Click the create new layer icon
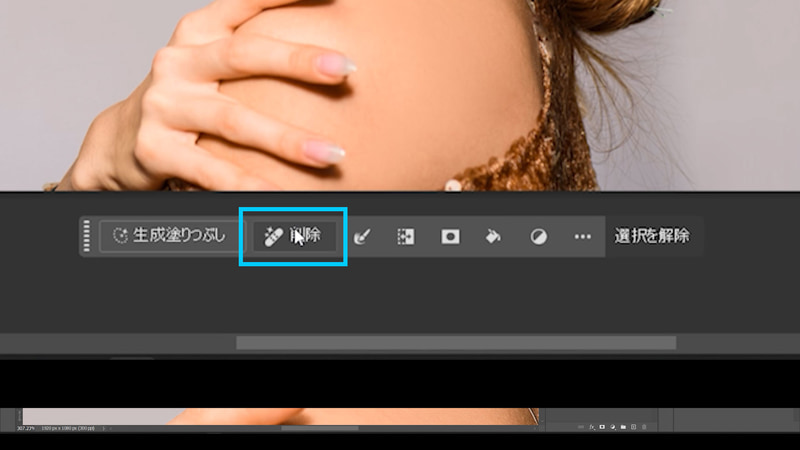 point(634,427)
